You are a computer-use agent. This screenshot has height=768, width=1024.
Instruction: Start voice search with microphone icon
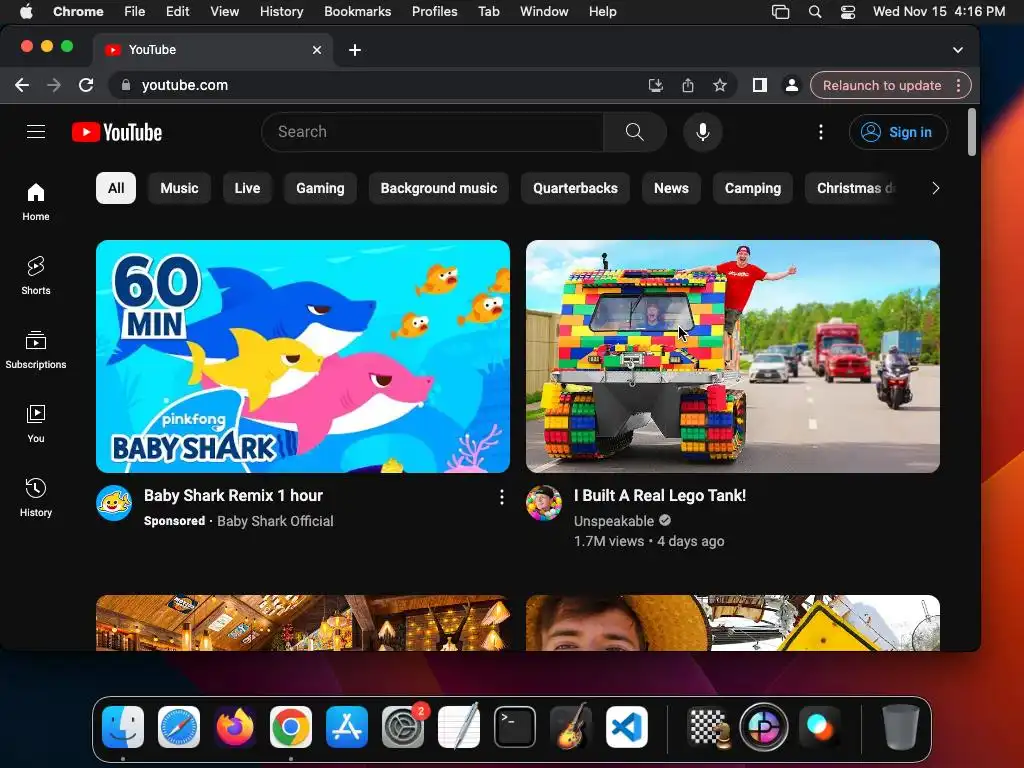point(703,132)
